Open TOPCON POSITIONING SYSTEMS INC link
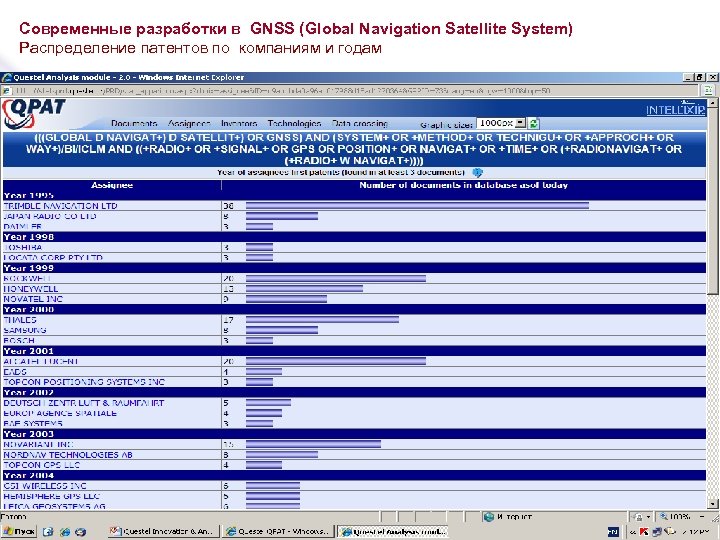 [x=84, y=382]
